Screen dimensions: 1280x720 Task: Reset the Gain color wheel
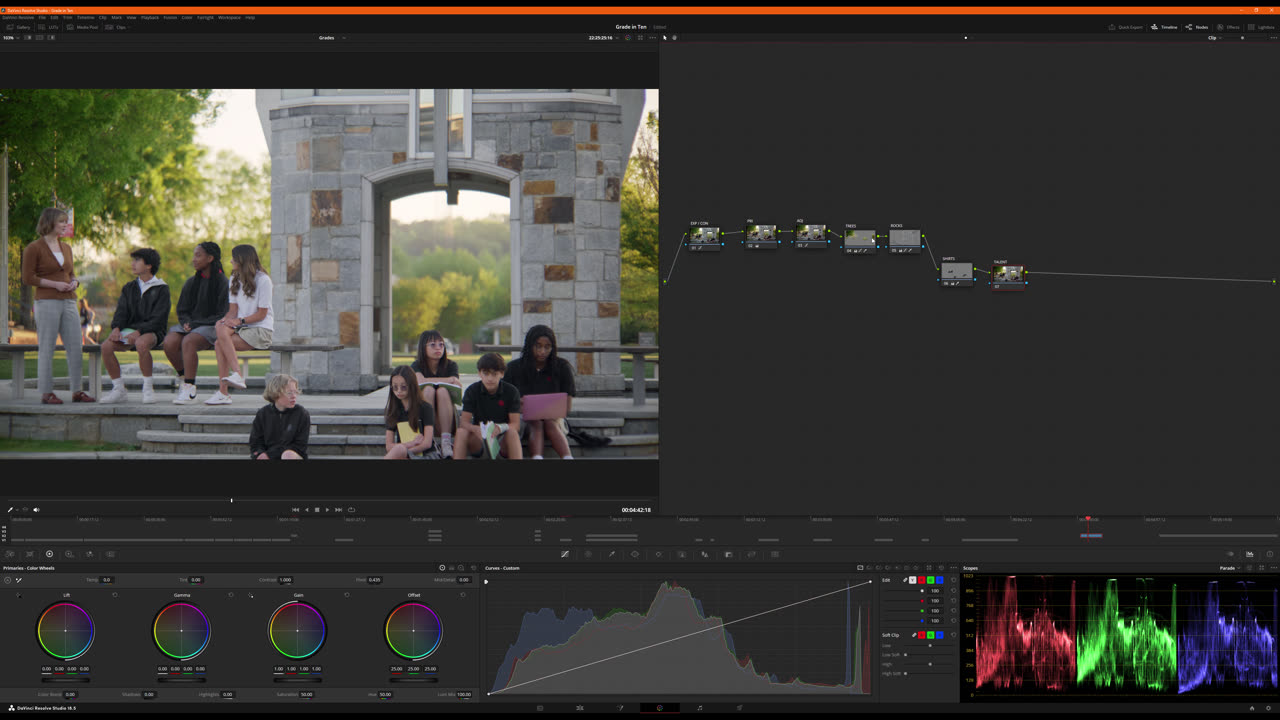[x=347, y=595]
